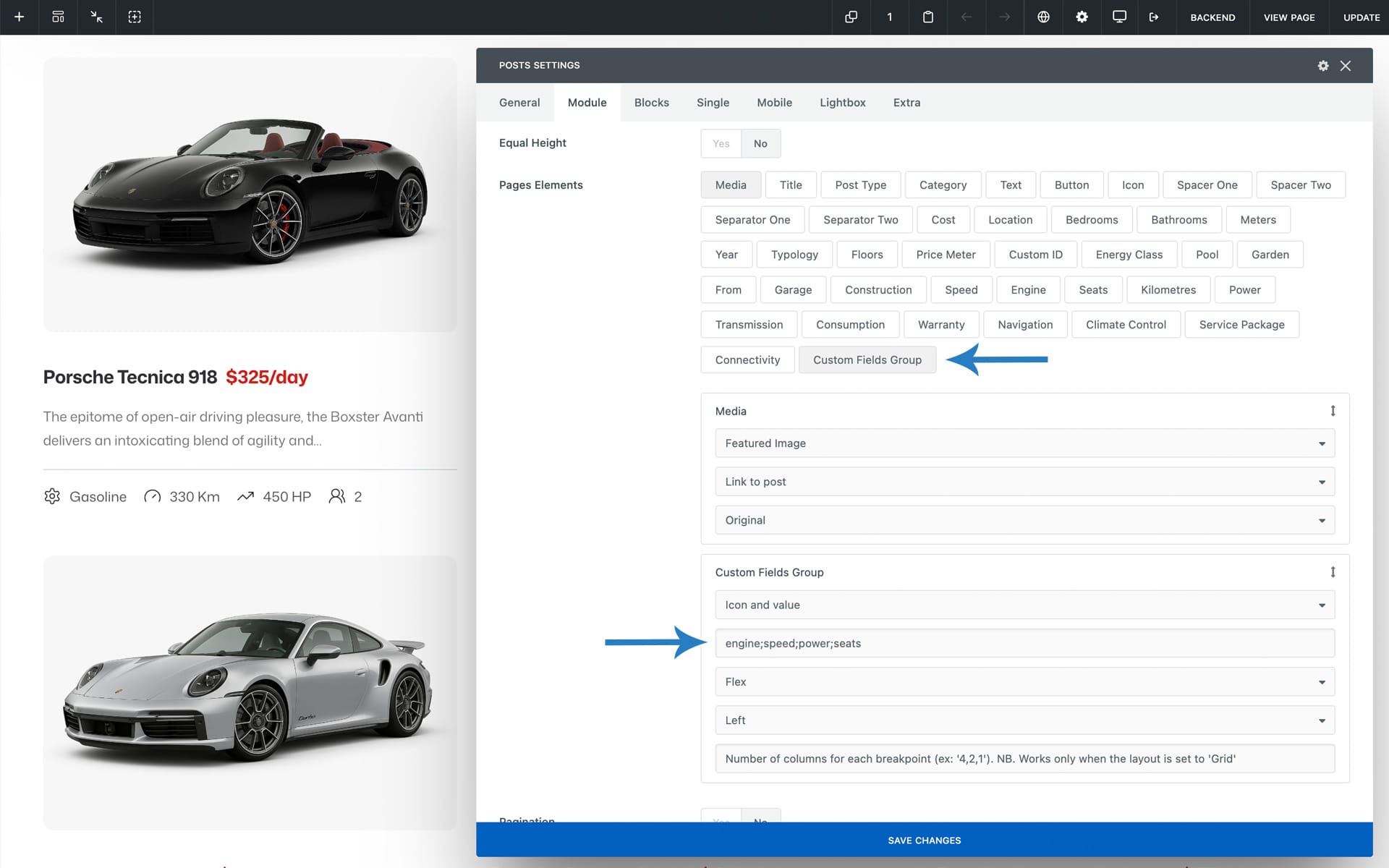Expand the Icon and value dropdown

(x=1024, y=605)
